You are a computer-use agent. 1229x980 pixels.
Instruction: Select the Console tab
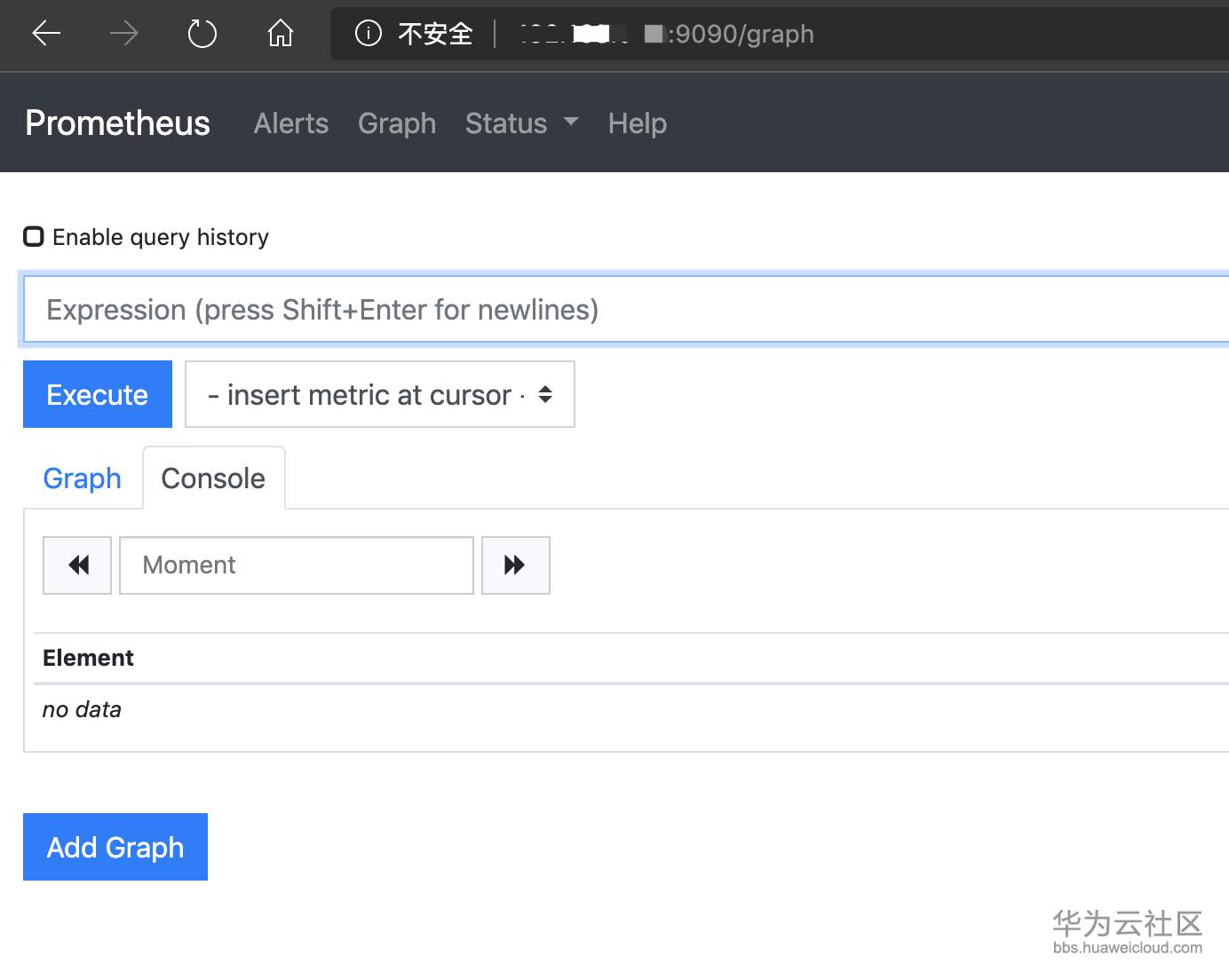213,478
